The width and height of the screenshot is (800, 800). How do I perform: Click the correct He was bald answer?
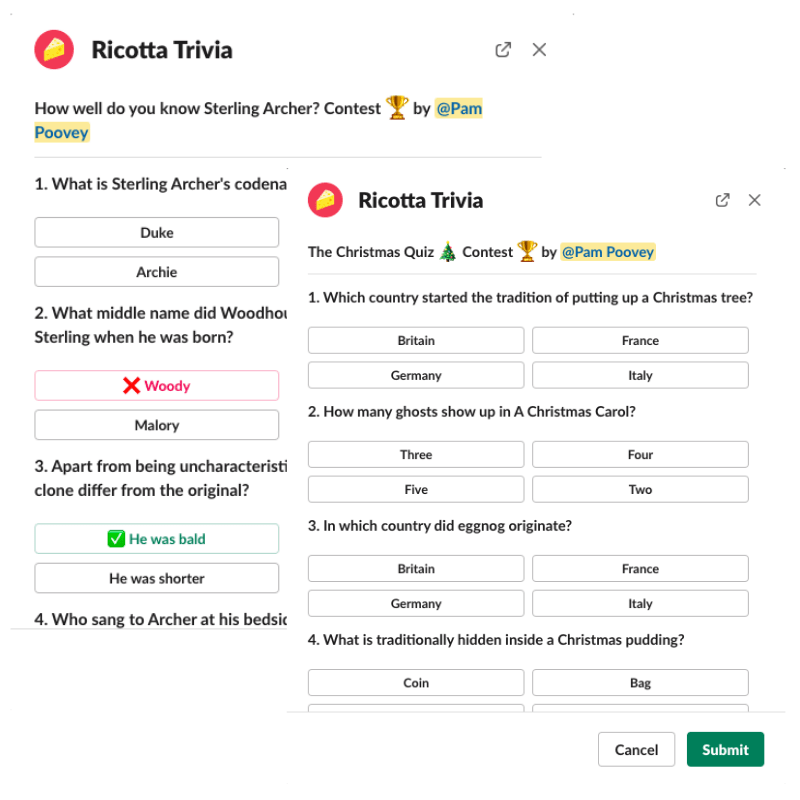click(x=157, y=539)
